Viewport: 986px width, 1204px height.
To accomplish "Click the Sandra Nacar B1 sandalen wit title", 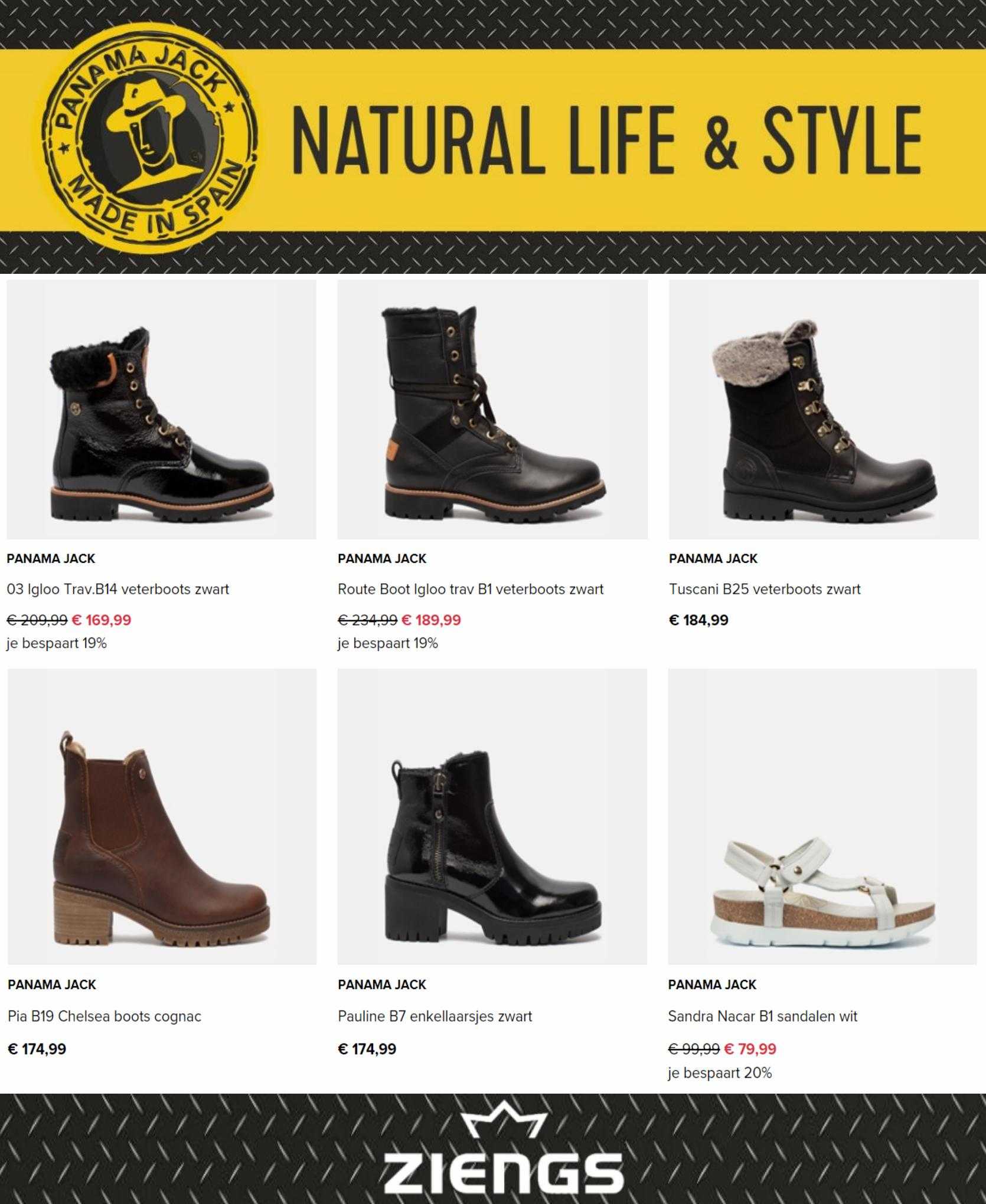I will pyautogui.click(x=763, y=1016).
